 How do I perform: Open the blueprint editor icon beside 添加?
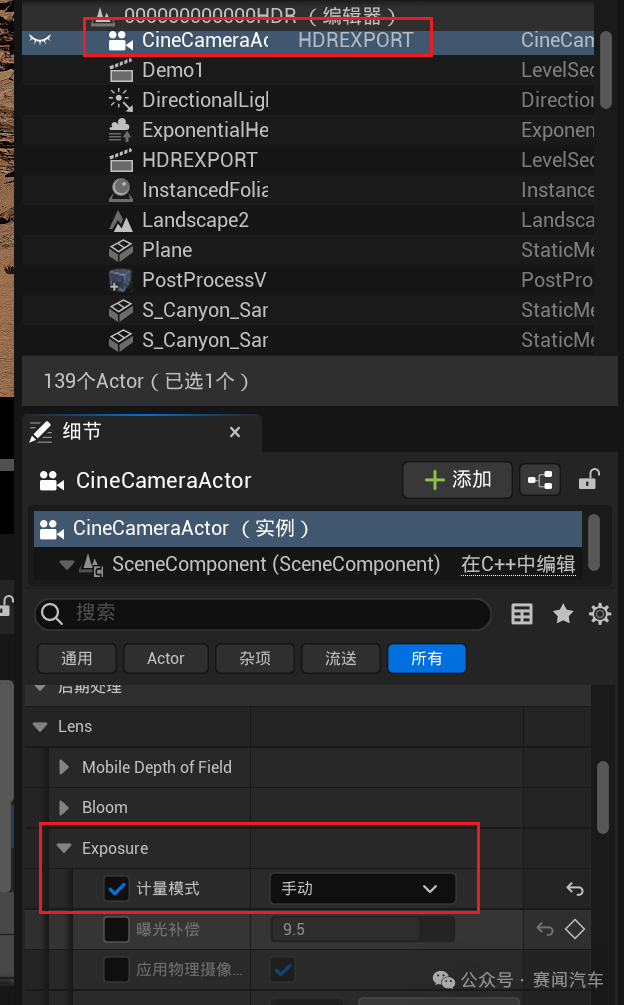(540, 479)
